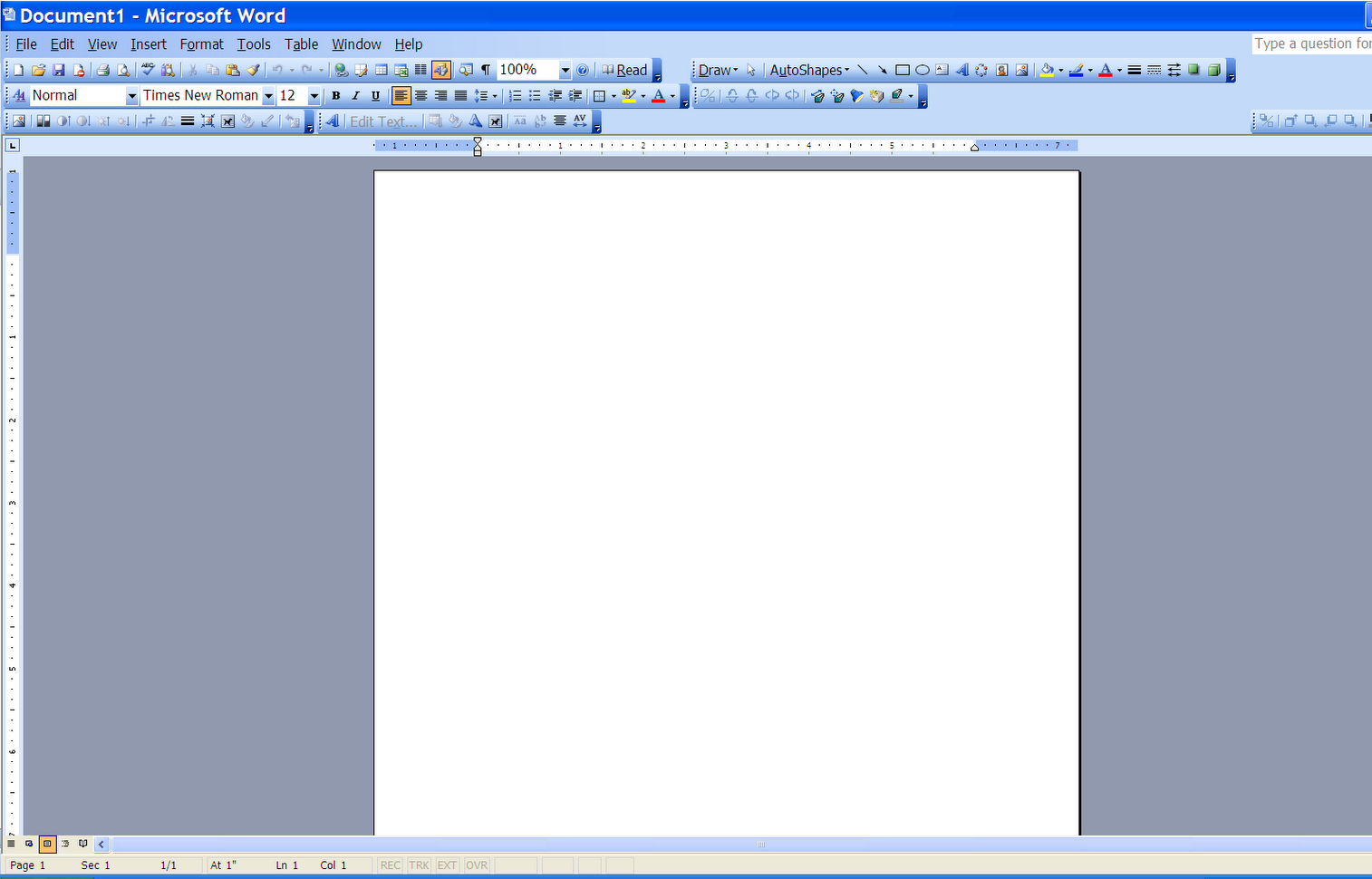This screenshot has height=879, width=1372.
Task: Toggle Bold formatting
Action: click(335, 95)
